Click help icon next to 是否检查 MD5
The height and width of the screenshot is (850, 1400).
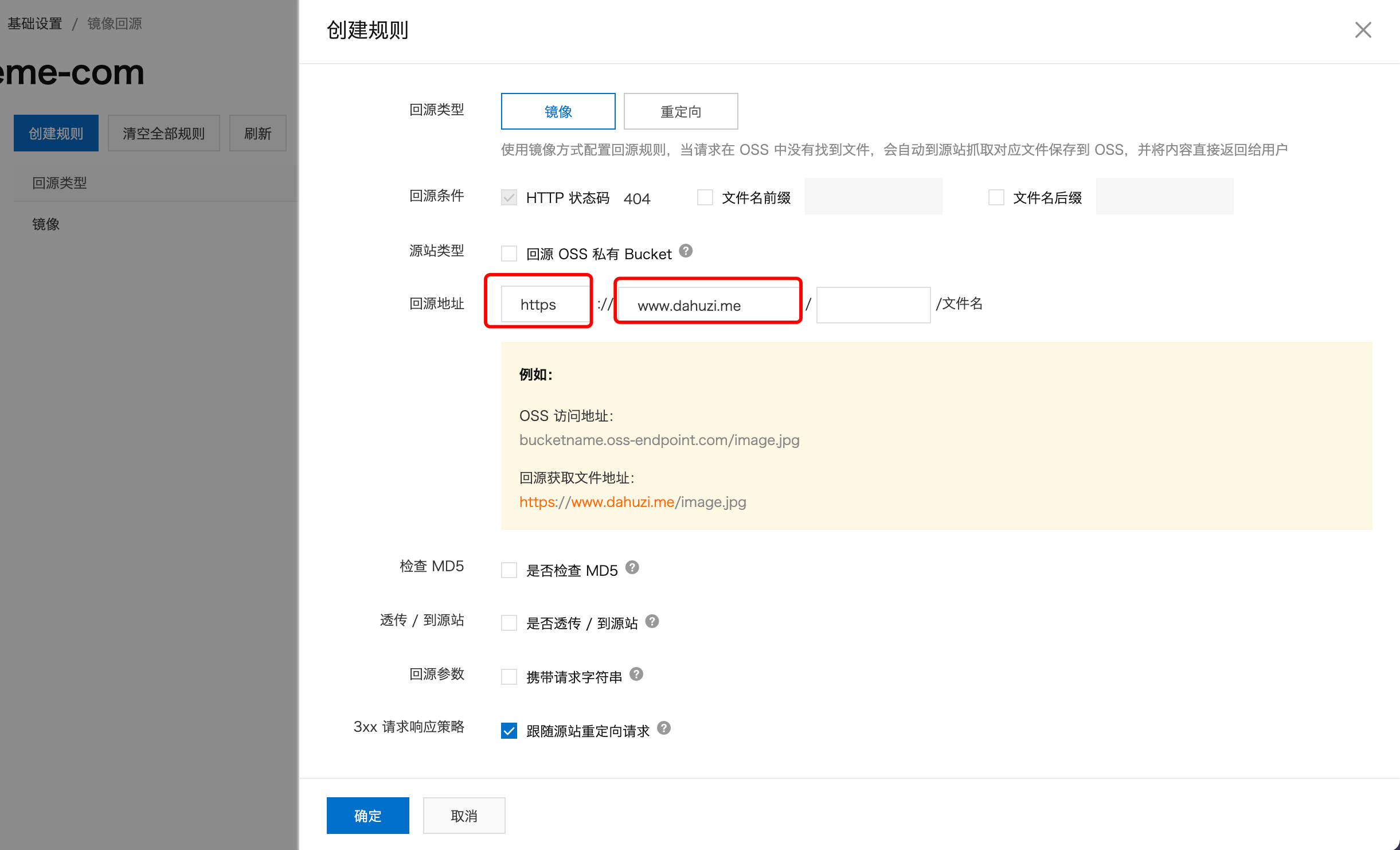click(632, 568)
